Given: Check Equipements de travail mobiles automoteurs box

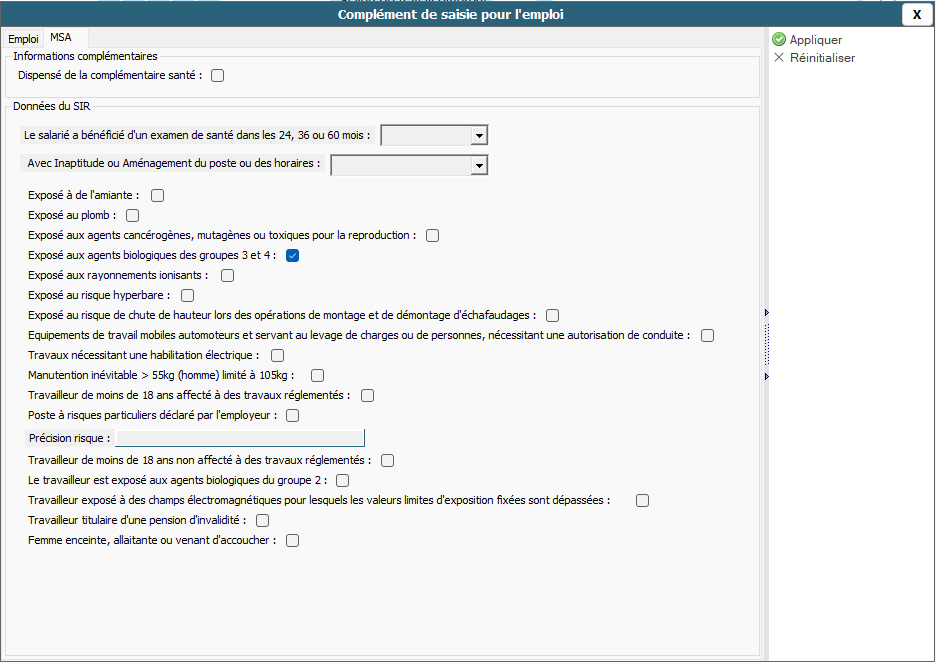Looking at the screenshot, I should pos(707,335).
